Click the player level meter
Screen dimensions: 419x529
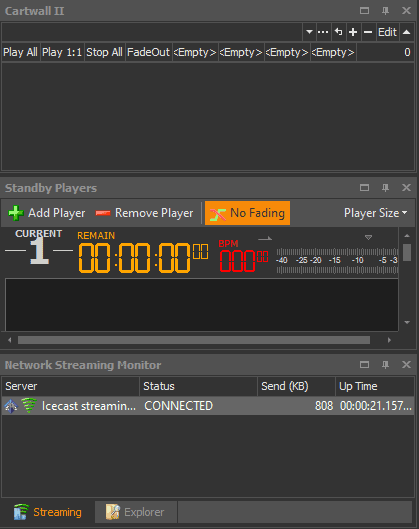(337, 261)
